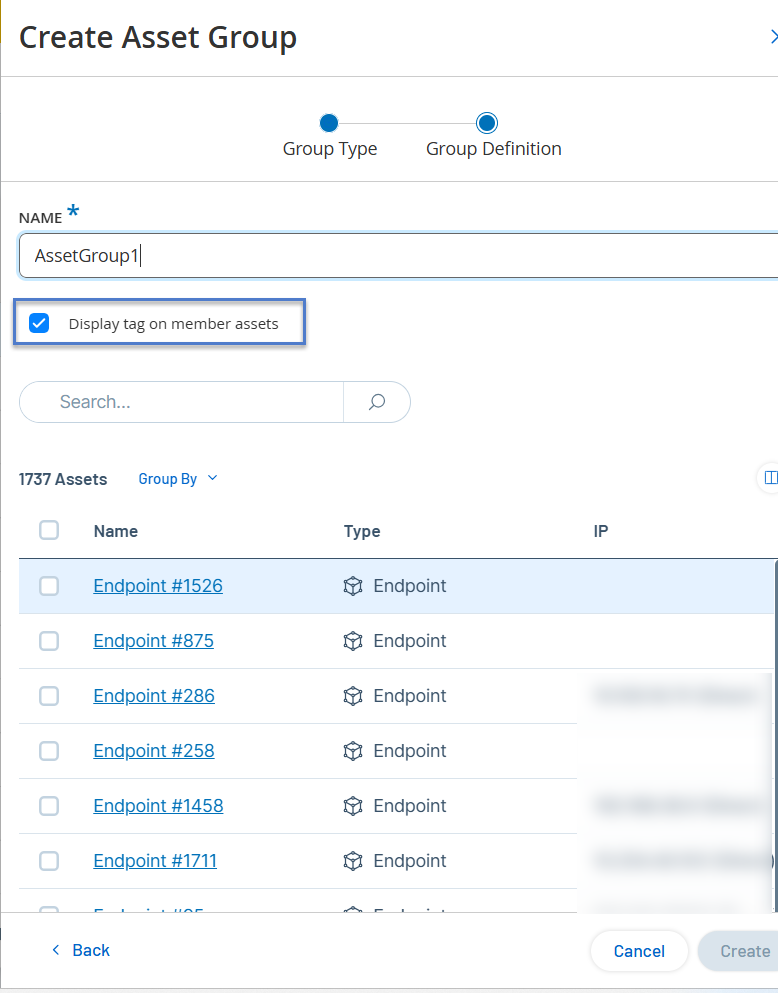
Task: Click the cube icon for Endpoint #875
Action: (352, 641)
